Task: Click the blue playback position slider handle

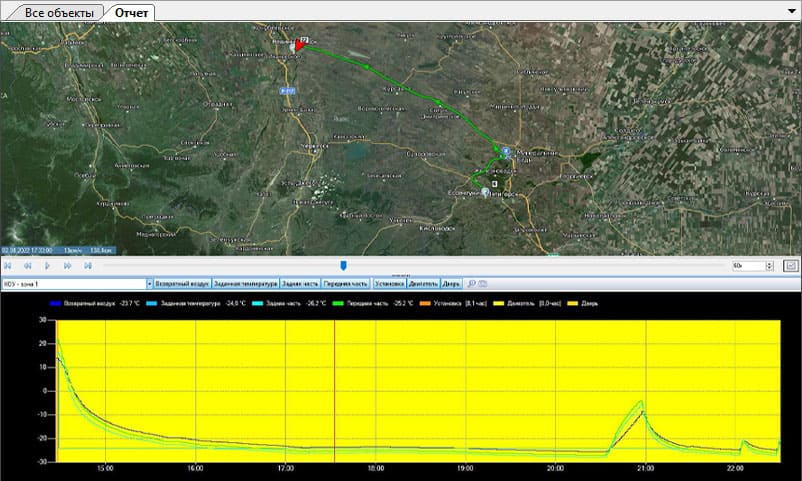Action: coord(343,265)
